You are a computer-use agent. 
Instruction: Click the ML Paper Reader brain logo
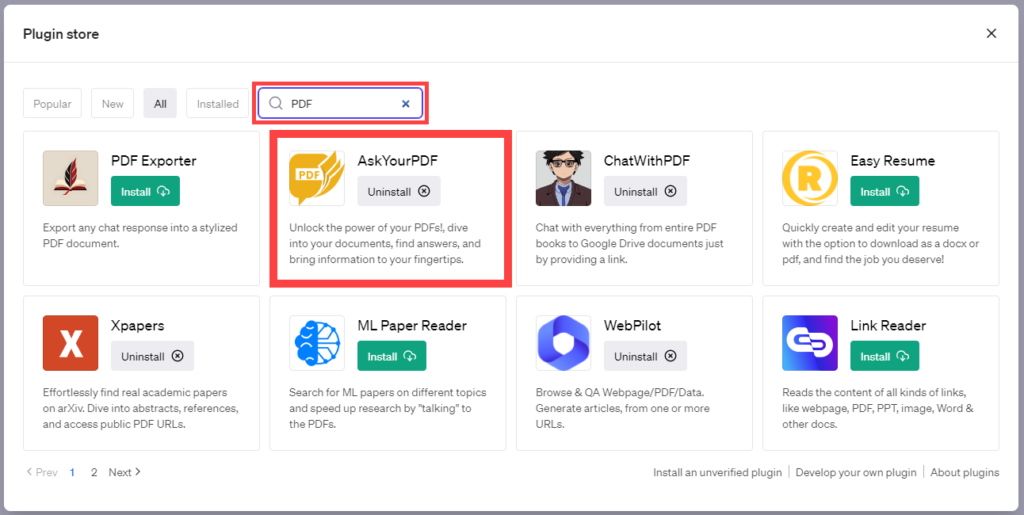point(317,343)
